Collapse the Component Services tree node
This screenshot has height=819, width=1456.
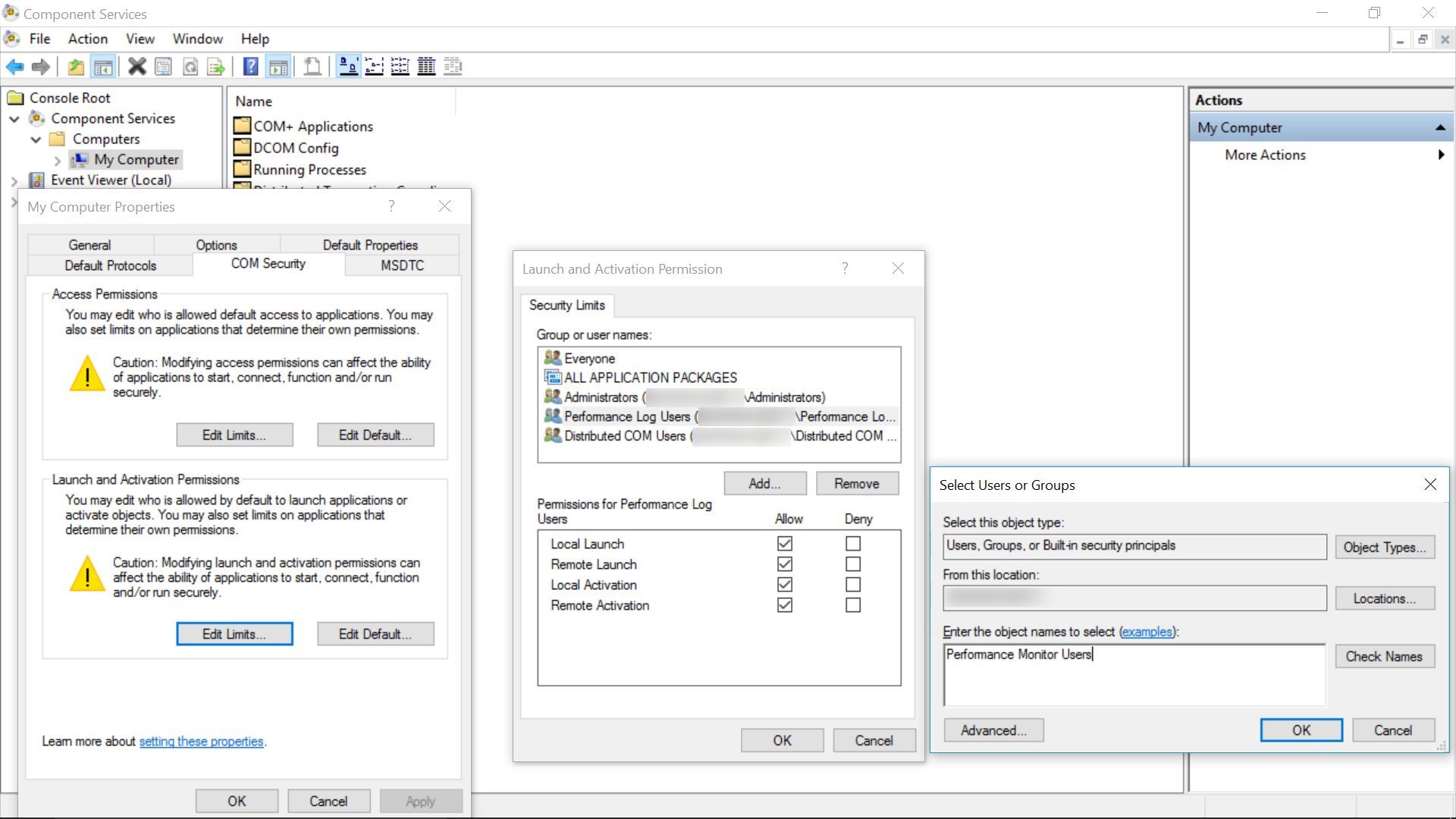(x=14, y=118)
